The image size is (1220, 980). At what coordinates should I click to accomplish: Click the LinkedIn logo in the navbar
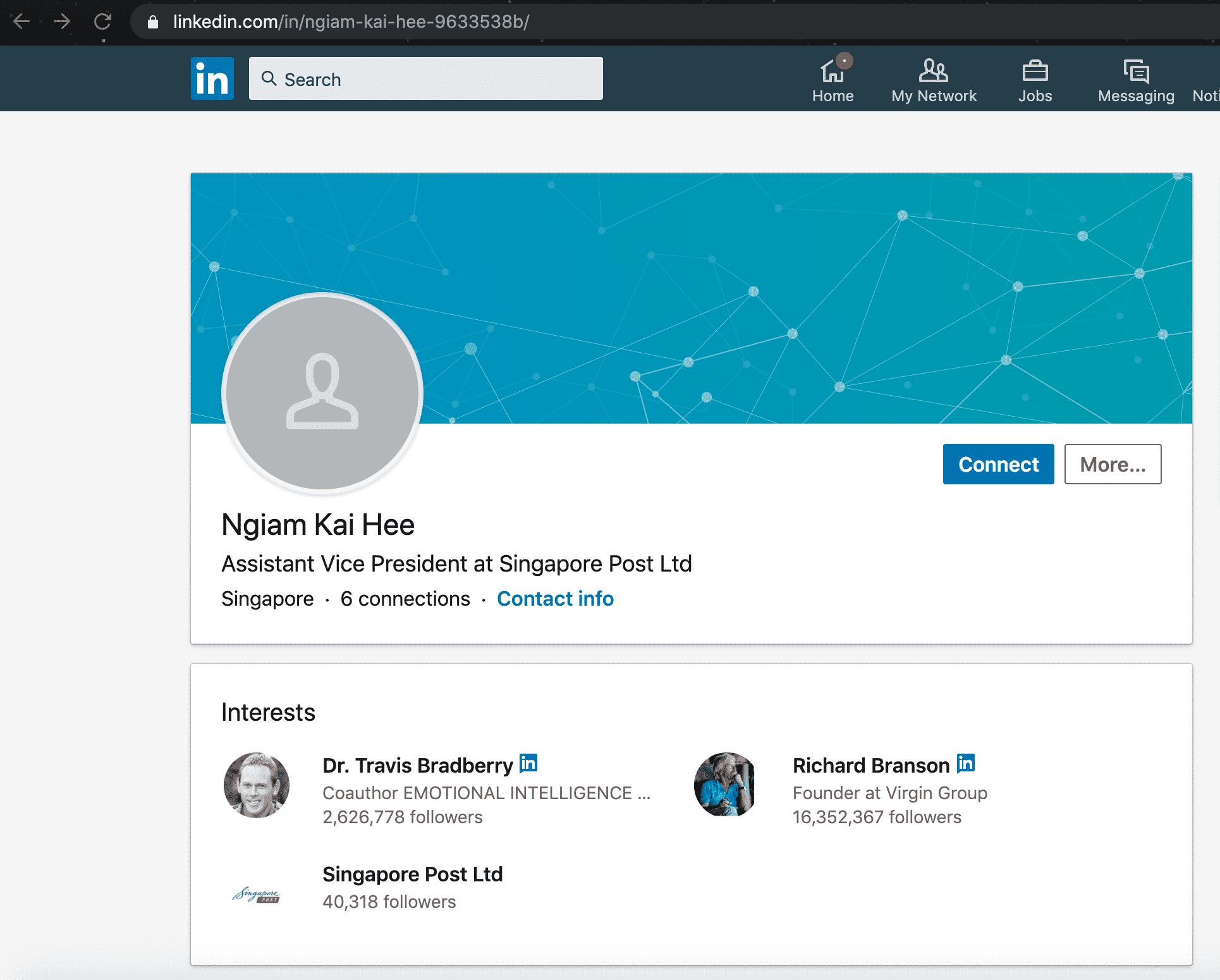212,78
